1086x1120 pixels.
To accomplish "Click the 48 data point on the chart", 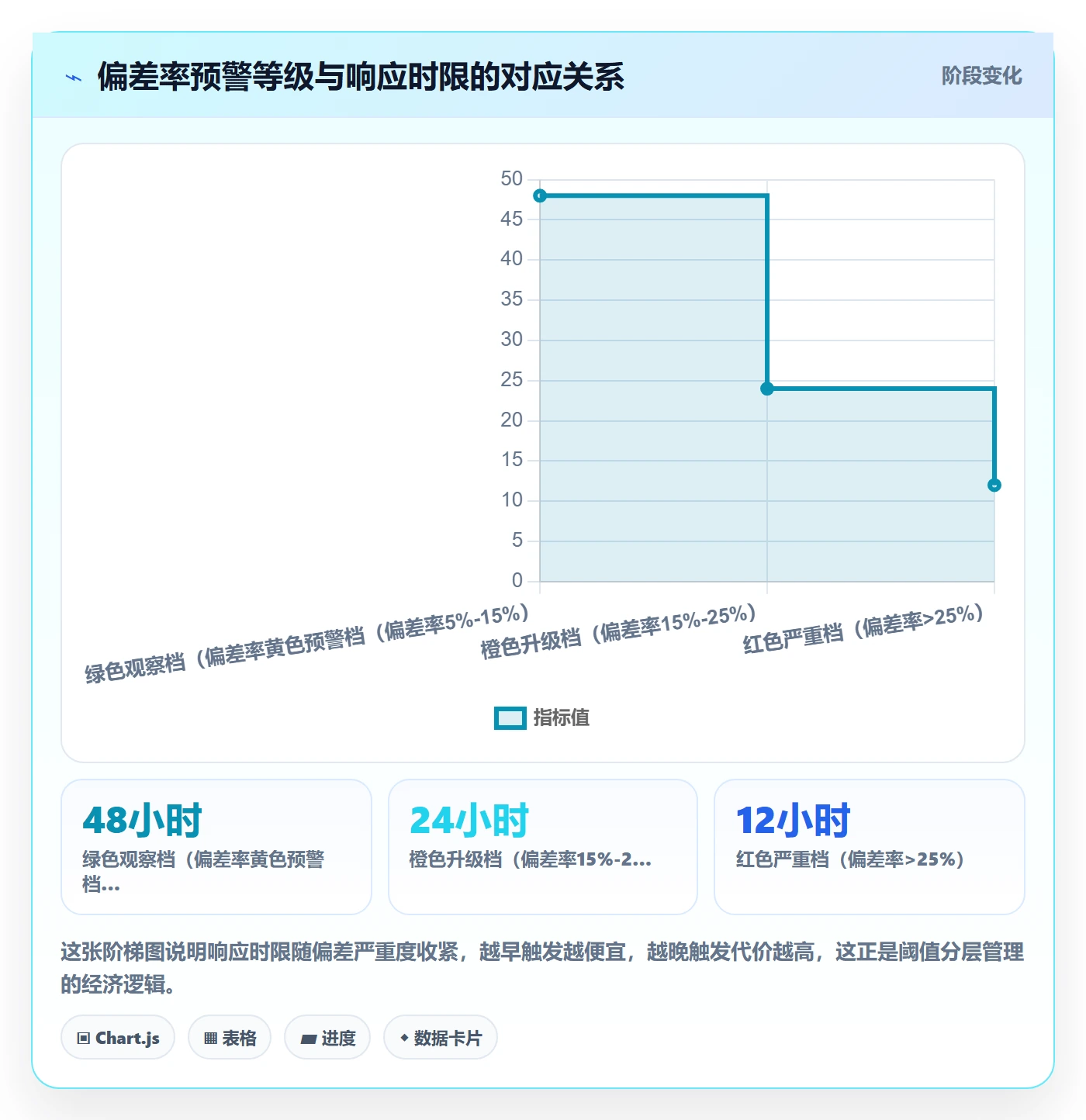I will tap(540, 195).
